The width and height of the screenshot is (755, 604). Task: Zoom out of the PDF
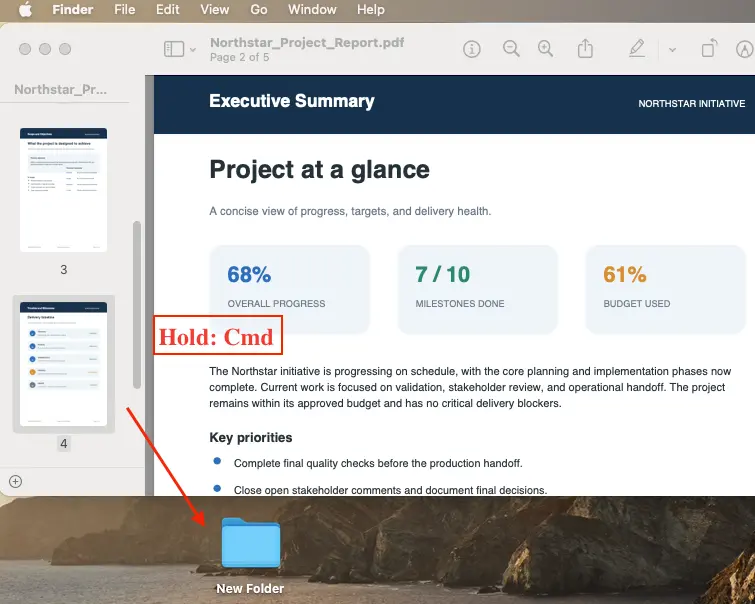[x=511, y=49]
